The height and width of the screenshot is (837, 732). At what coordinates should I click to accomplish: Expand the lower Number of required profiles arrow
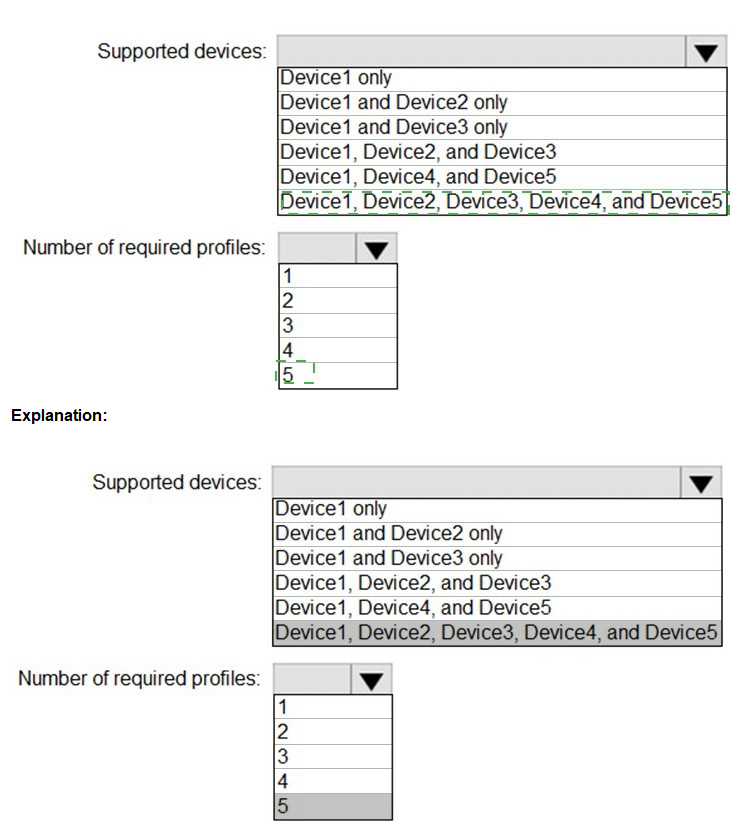(372, 680)
